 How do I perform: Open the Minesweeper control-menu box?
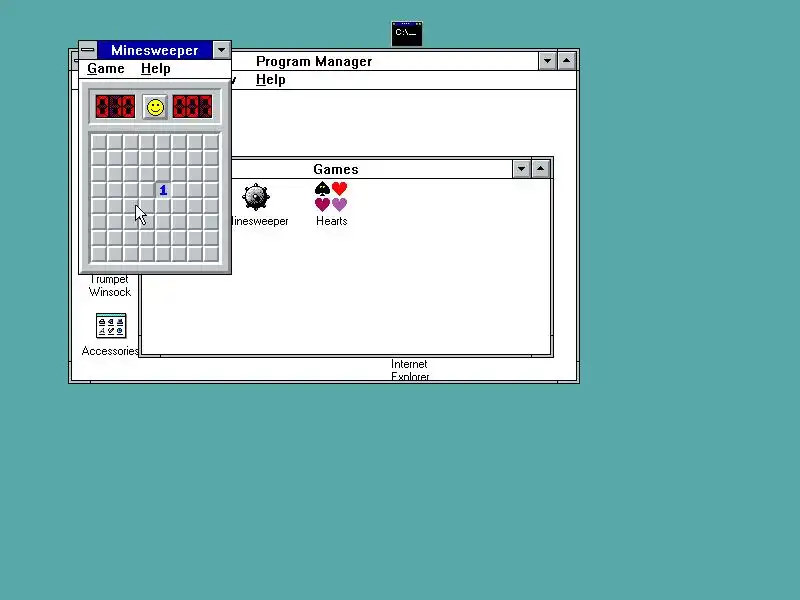88,50
